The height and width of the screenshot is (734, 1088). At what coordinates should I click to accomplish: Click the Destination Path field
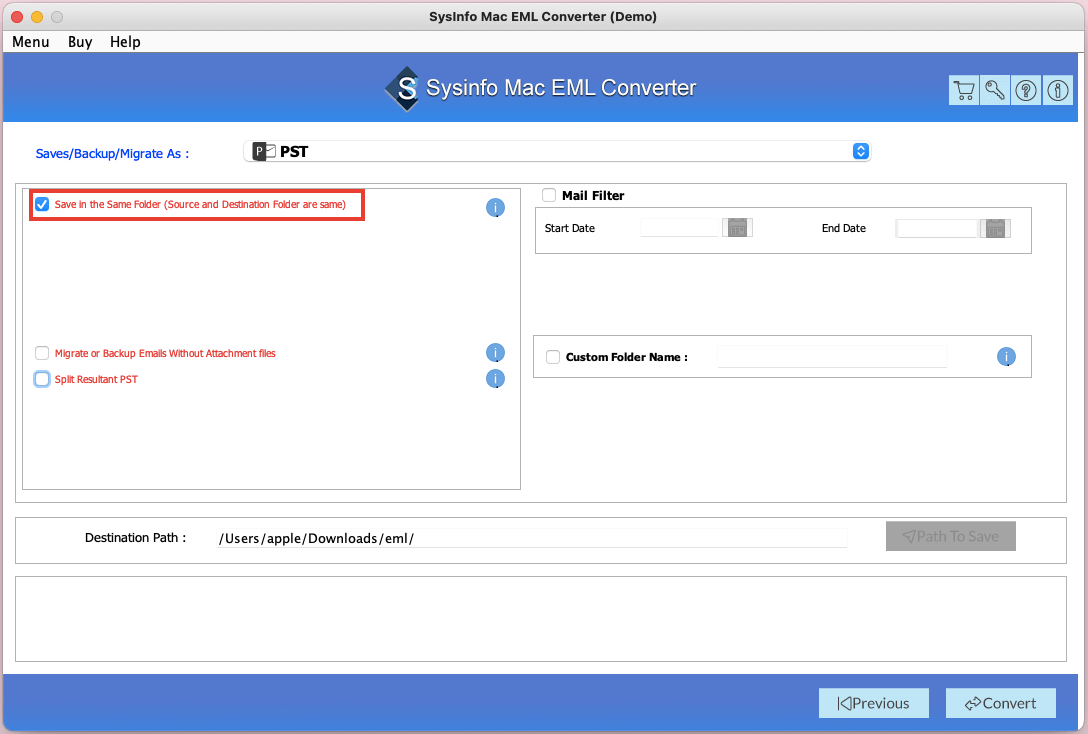click(532, 538)
